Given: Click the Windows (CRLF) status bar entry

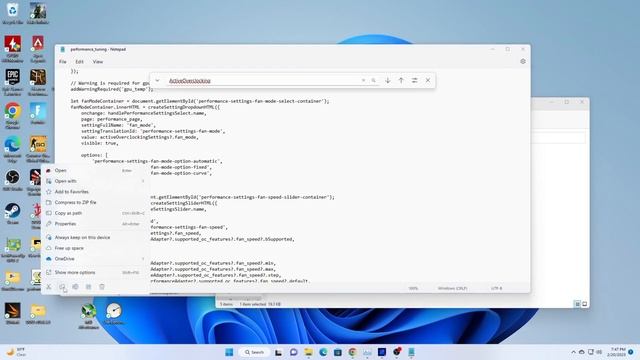Looking at the screenshot, I should [x=452, y=288].
